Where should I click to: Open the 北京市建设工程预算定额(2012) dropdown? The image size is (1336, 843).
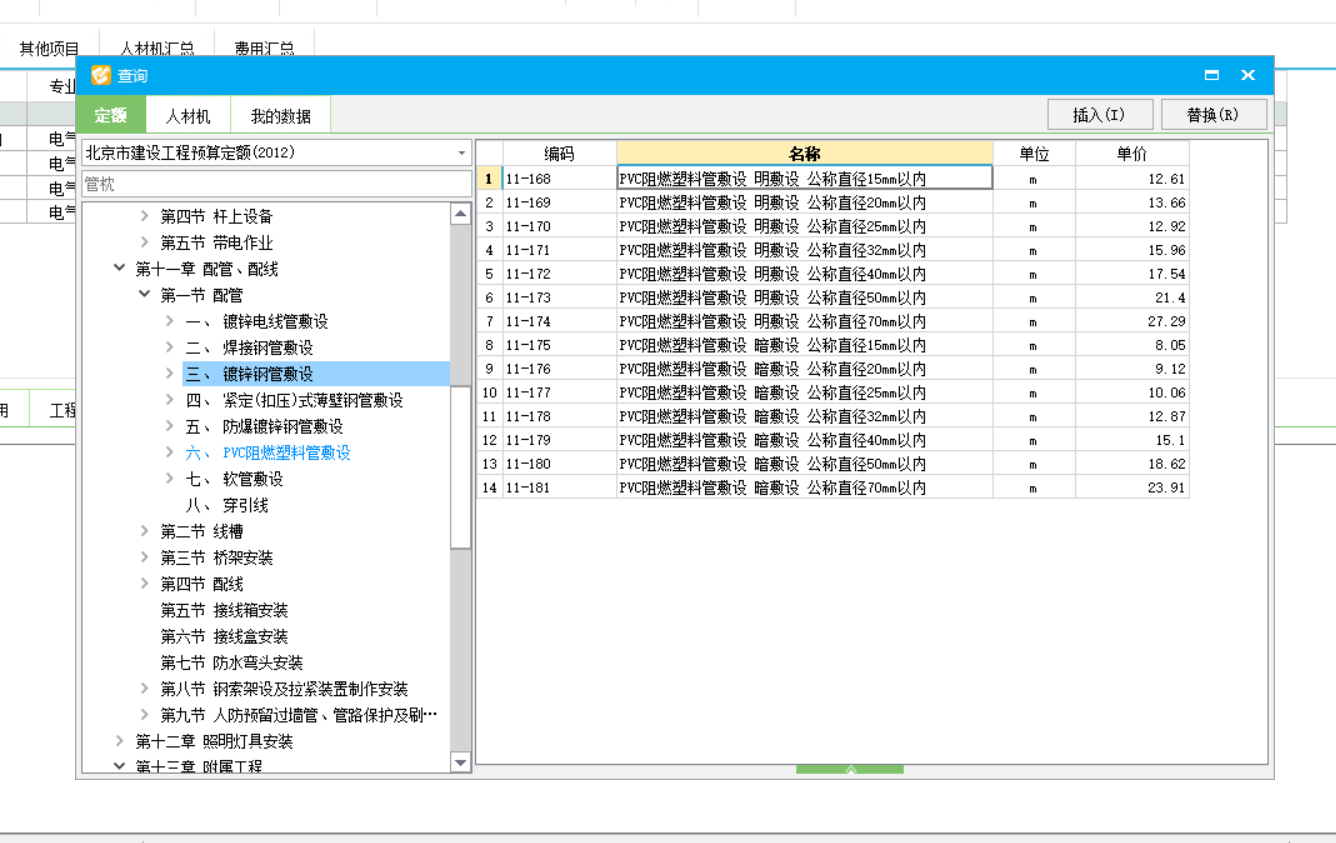(276, 153)
